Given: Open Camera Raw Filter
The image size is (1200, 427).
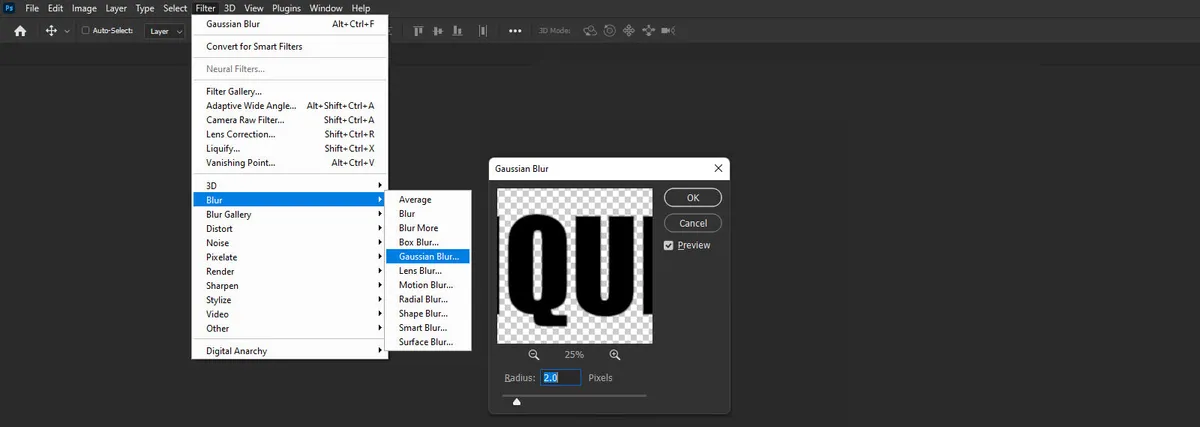Looking at the screenshot, I should [x=290, y=120].
